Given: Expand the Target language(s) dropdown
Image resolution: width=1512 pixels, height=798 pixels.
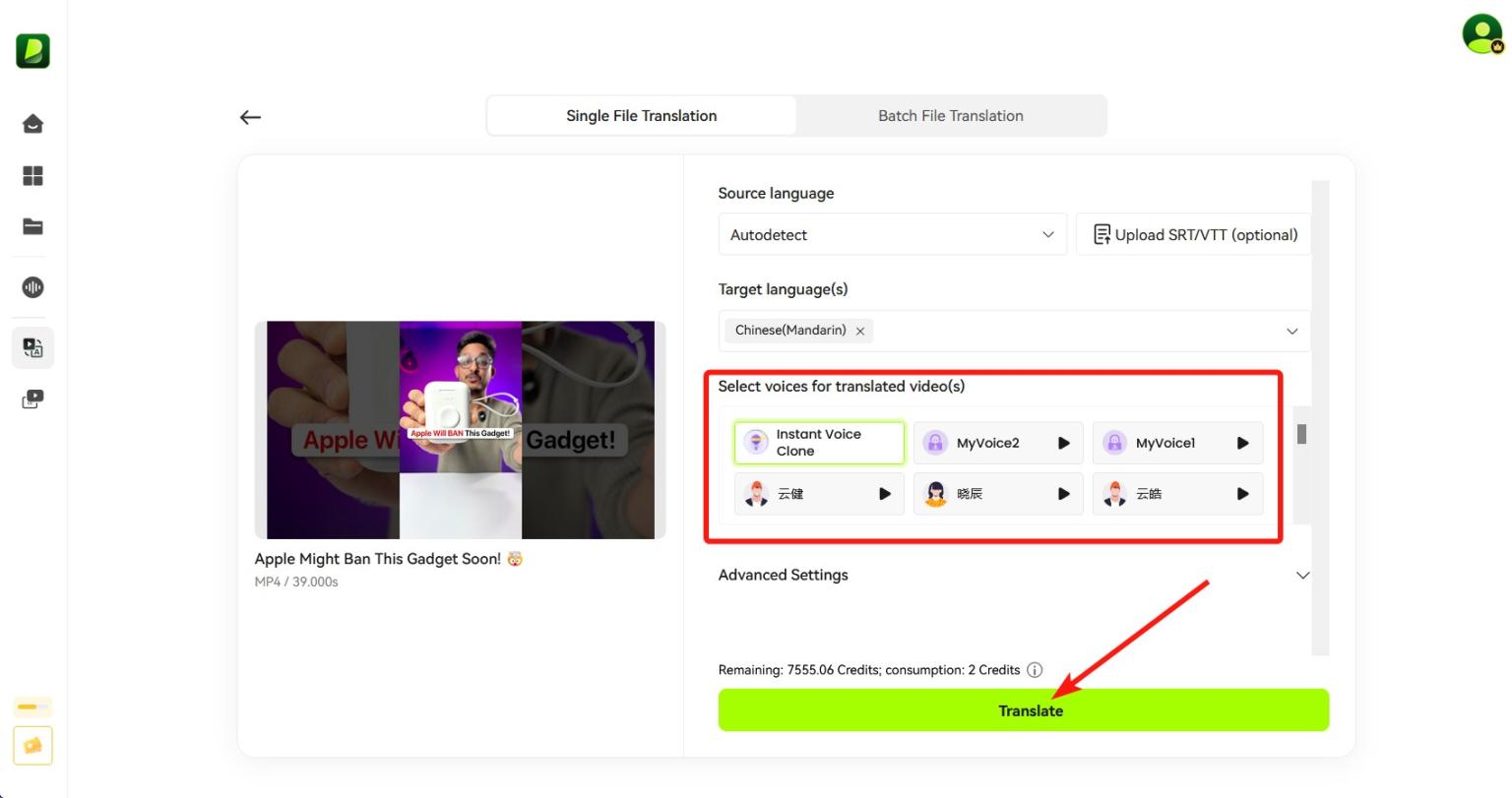Looking at the screenshot, I should click(1291, 332).
